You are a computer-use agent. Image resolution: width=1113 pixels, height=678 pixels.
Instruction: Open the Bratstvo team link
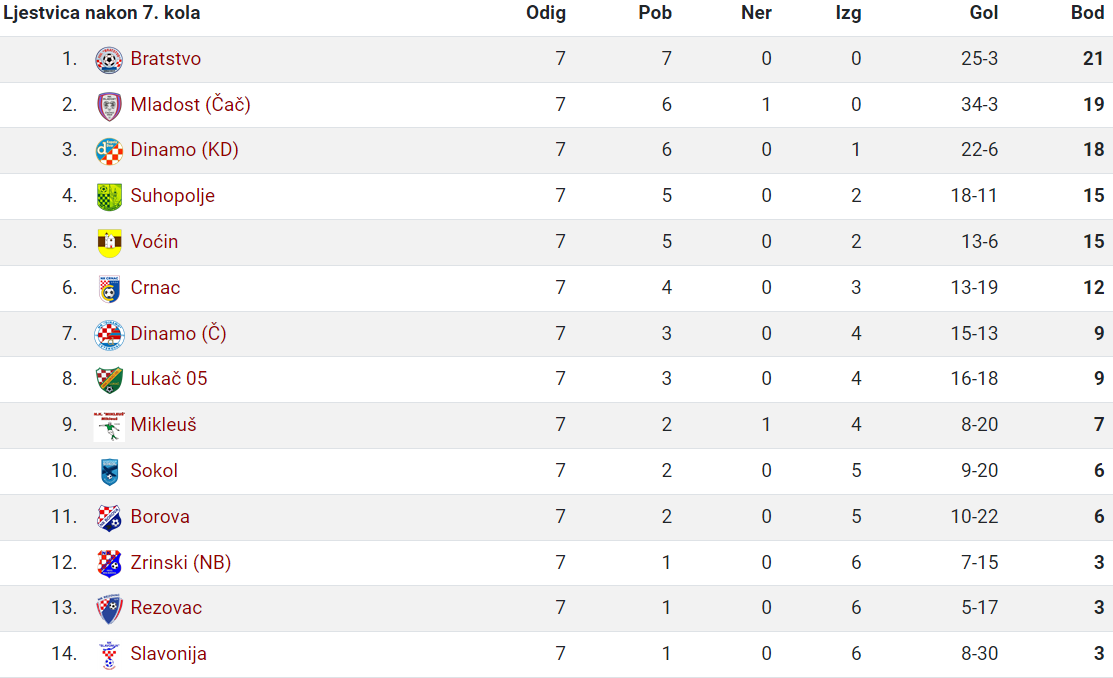pos(165,59)
